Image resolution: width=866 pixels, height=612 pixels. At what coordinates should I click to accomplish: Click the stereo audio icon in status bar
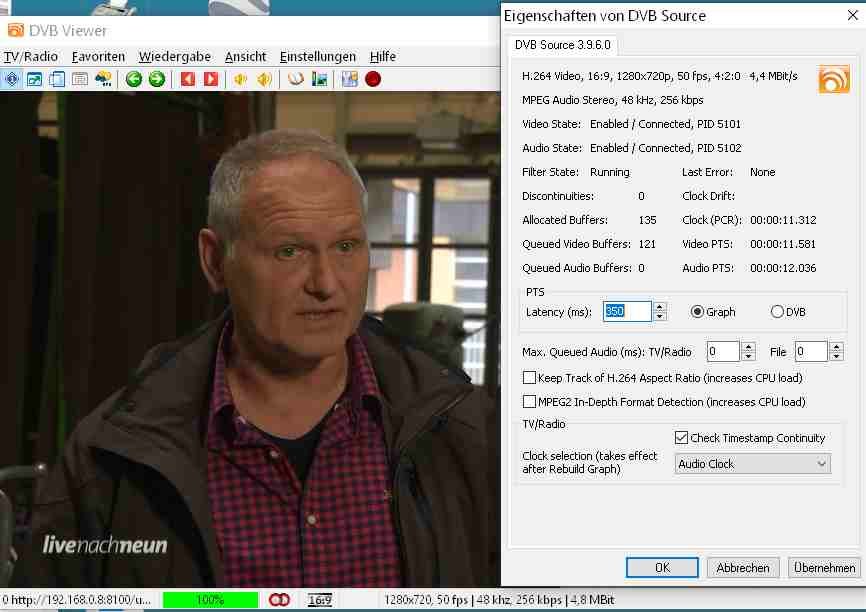[279, 600]
